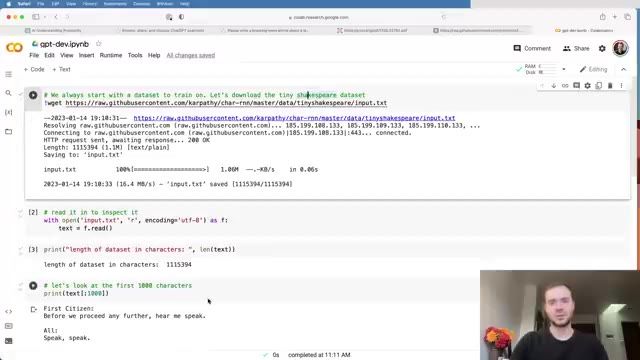Click 'completed at 11:11 AM' status text
Viewport: 640px width, 360px height.
click(319, 355)
